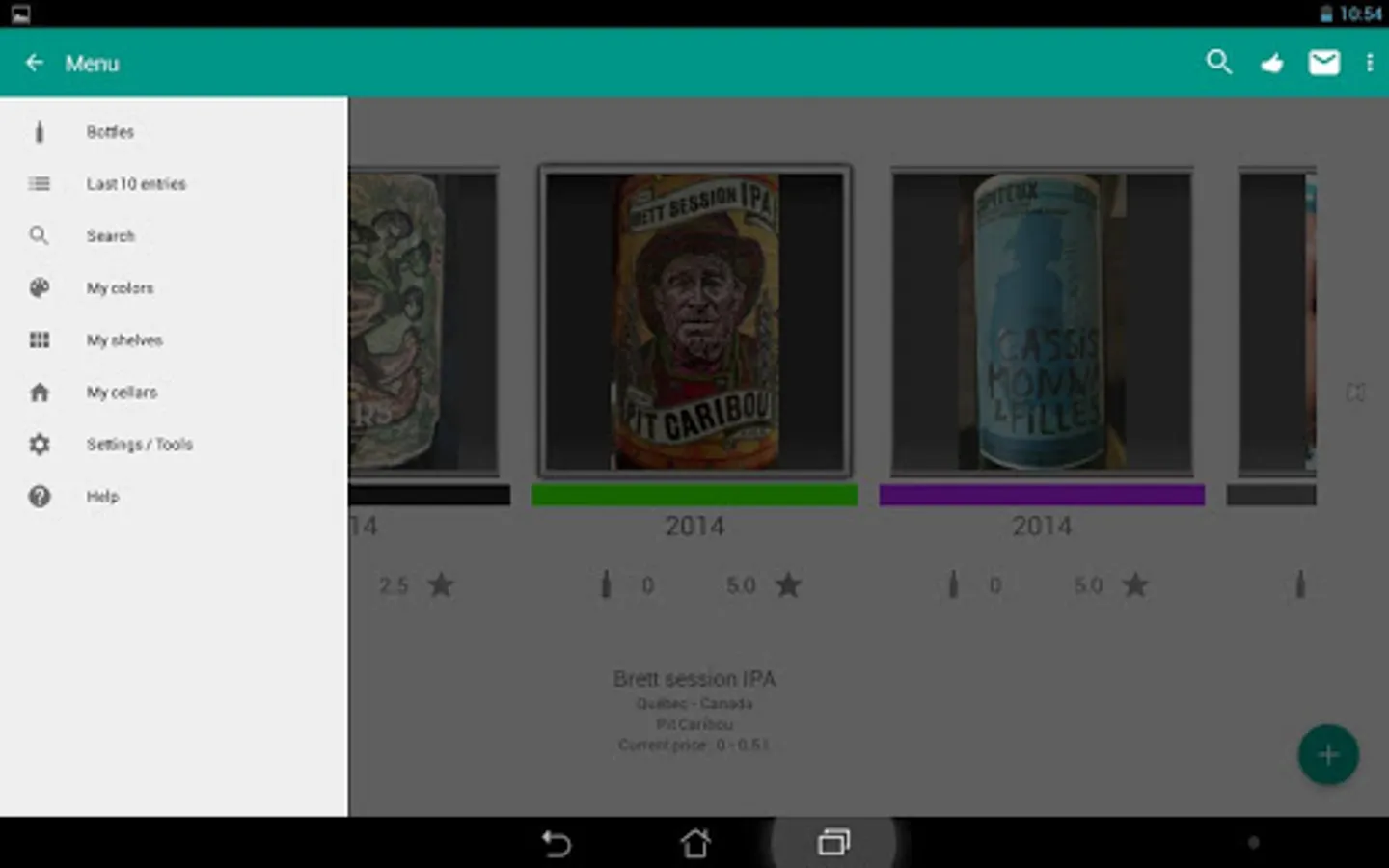Tap the bottle count icon under Pit Caribou

click(606, 584)
